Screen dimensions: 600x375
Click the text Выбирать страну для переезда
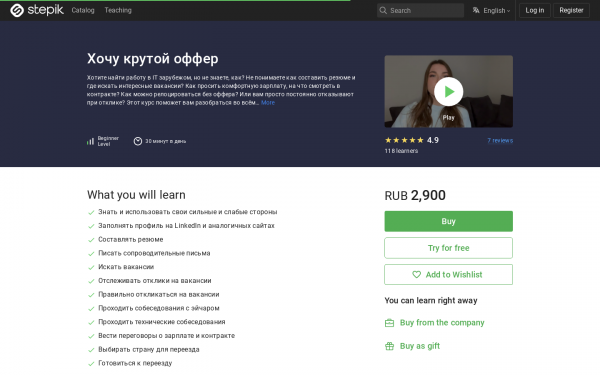149,349
